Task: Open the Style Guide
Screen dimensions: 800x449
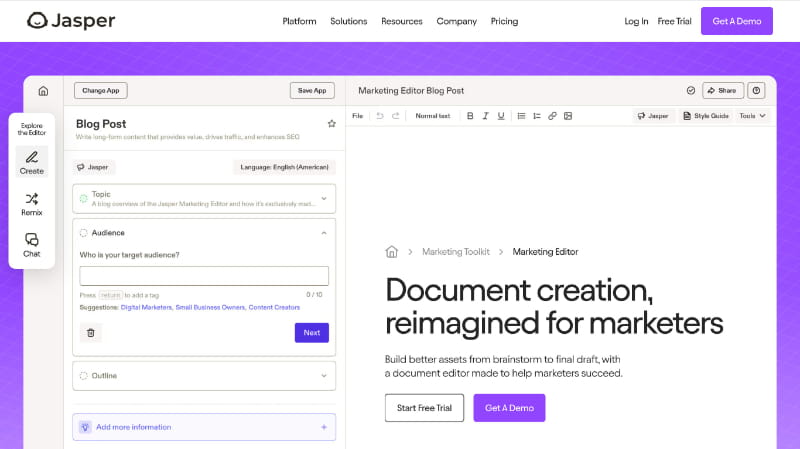Action: tap(706, 116)
